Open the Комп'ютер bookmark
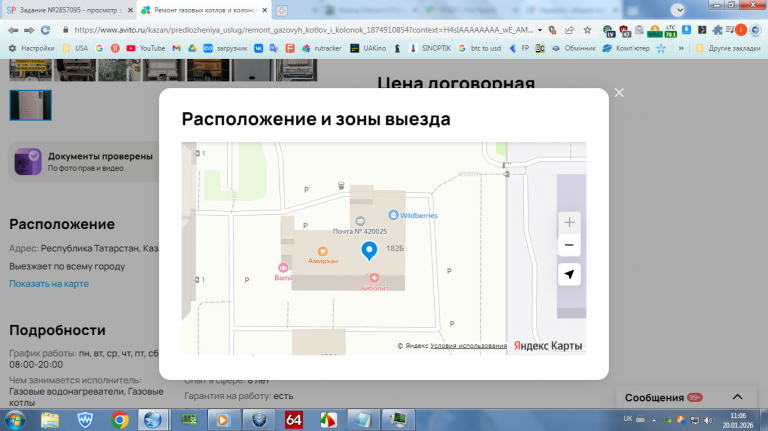This screenshot has height=431, width=768. (x=626, y=48)
